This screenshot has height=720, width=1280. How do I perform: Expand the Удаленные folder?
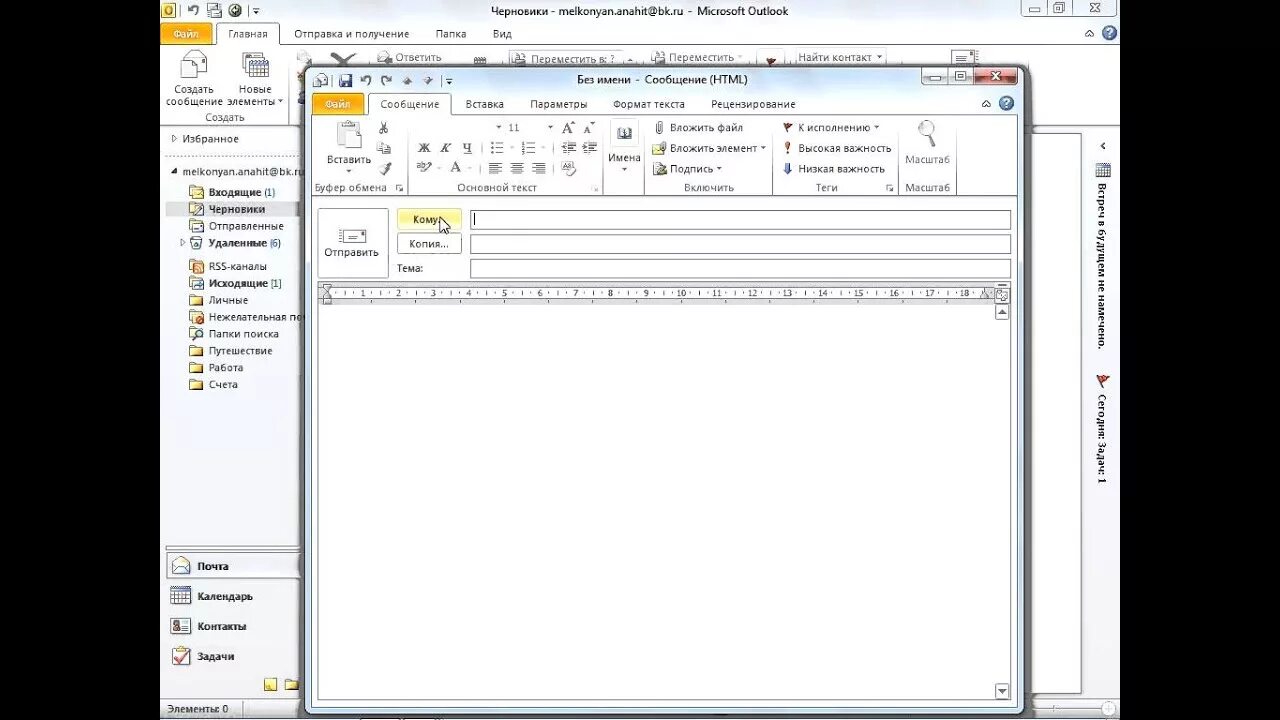pyautogui.click(x=183, y=243)
